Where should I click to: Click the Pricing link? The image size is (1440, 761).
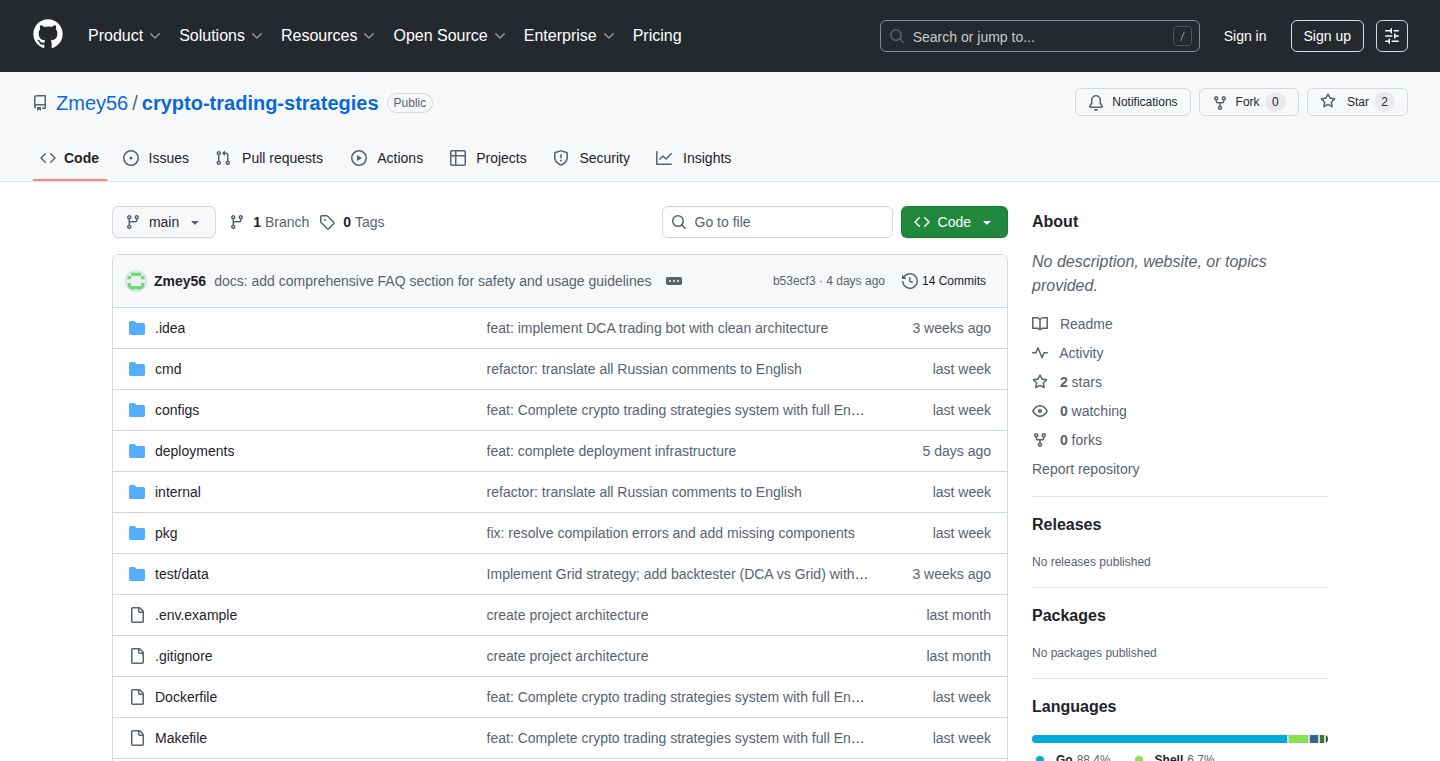[x=657, y=36]
